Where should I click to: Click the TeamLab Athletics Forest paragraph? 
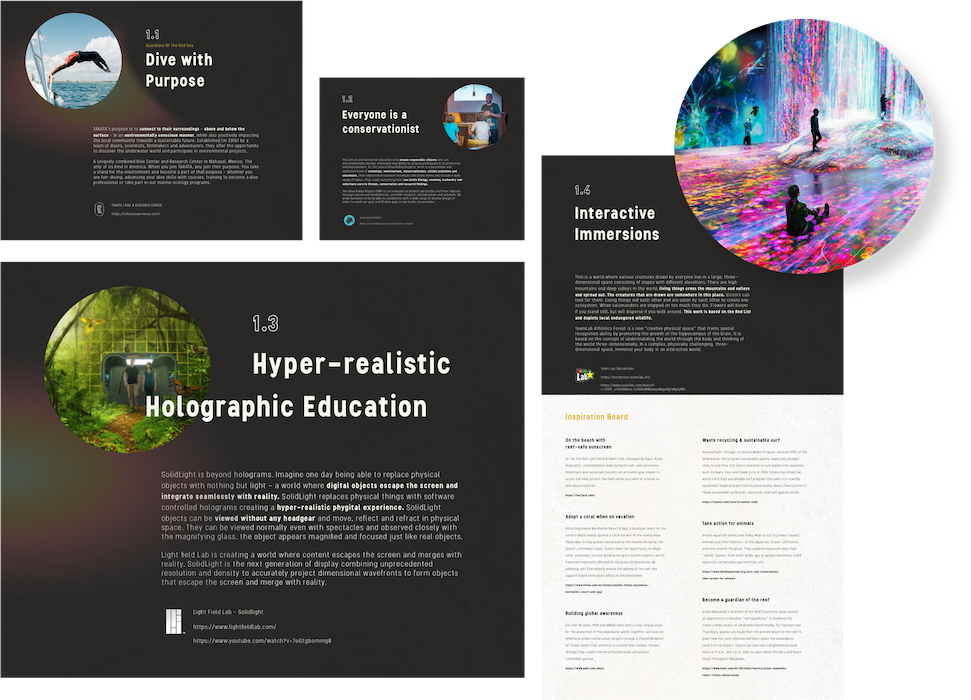click(x=659, y=339)
